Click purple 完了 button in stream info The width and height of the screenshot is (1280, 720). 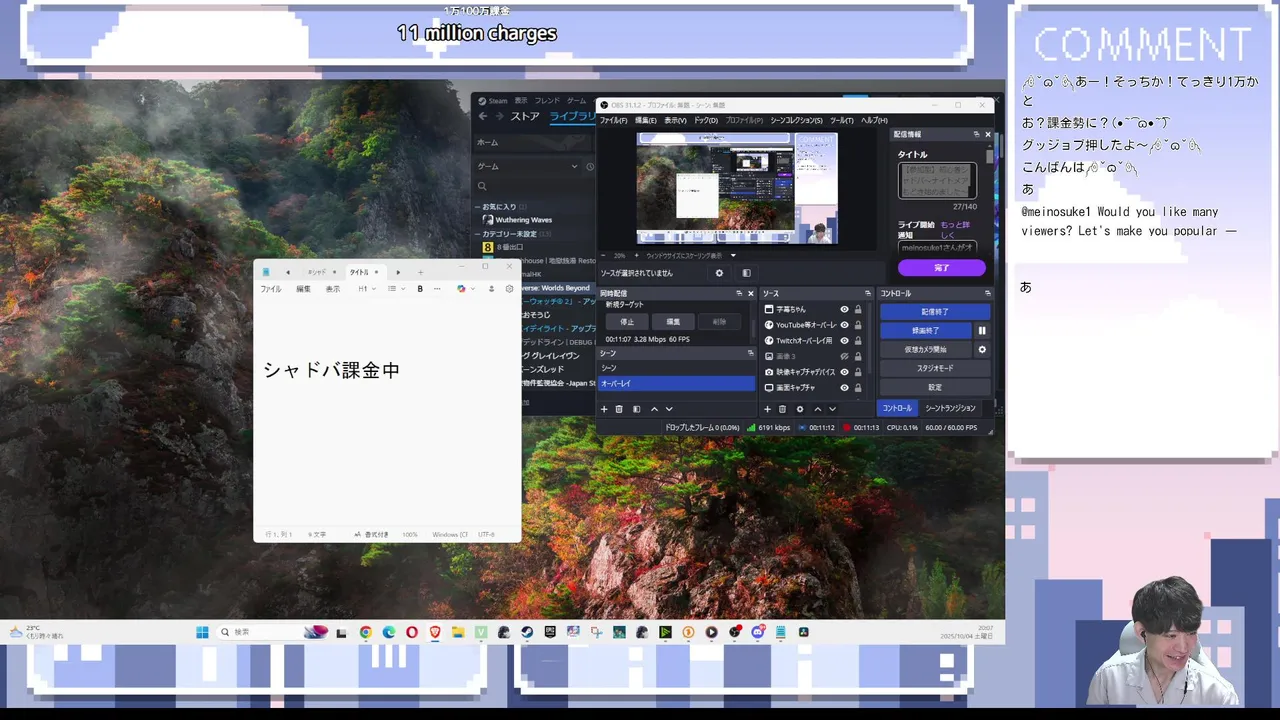click(941, 268)
